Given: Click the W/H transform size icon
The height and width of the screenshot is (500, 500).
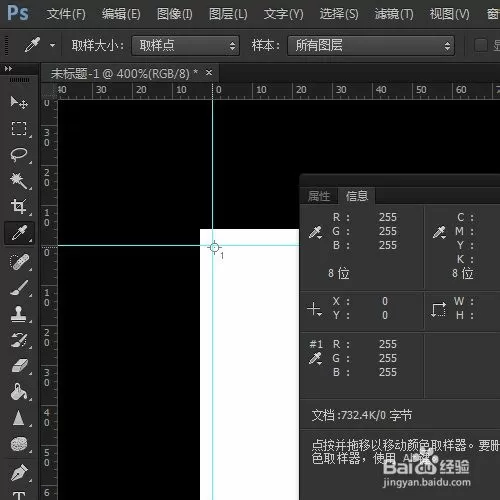Looking at the screenshot, I should tap(438, 309).
